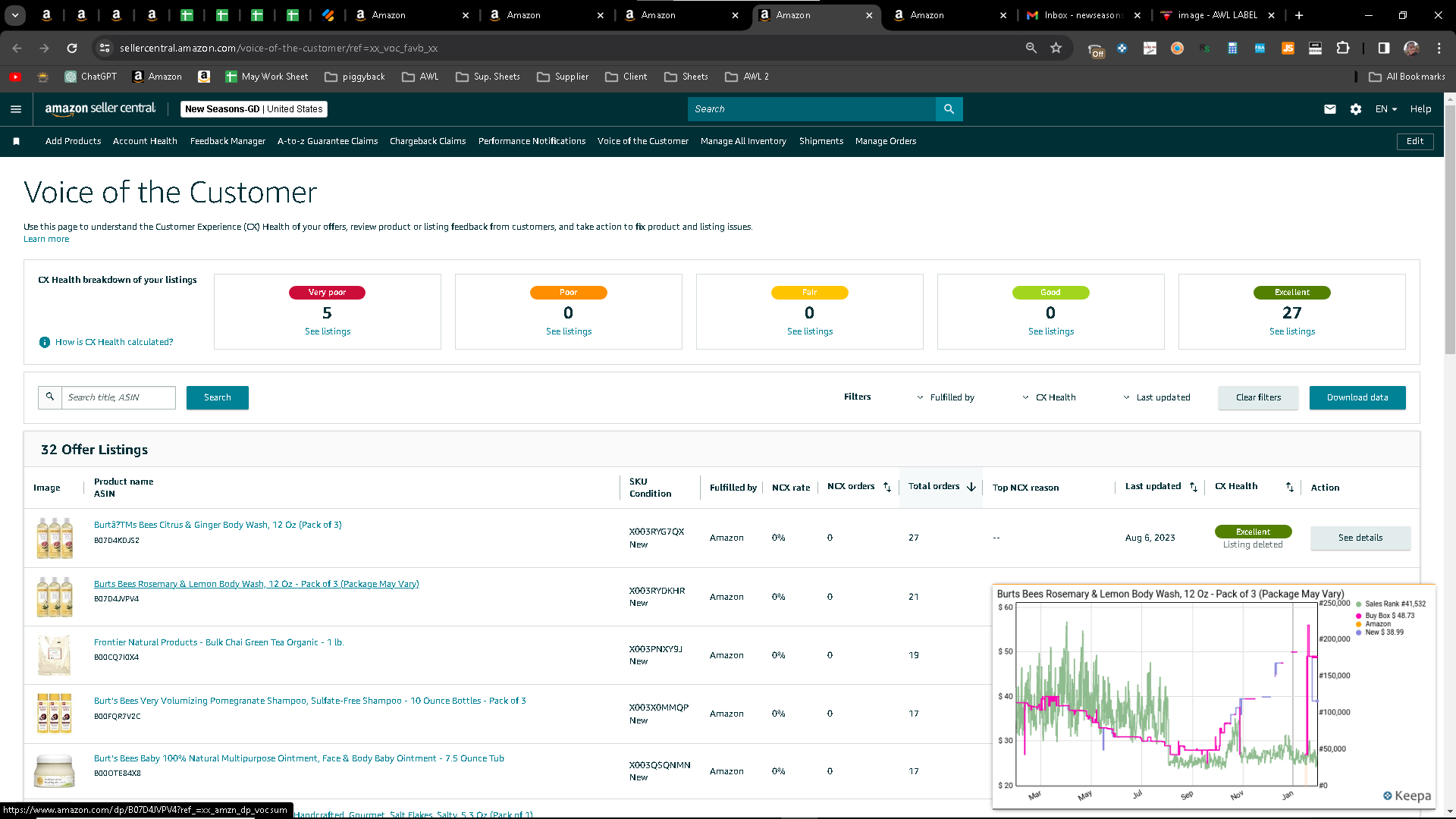Open the Burt's Bees Baby Multipurpose Ointment link
1456x819 pixels.
click(x=299, y=758)
